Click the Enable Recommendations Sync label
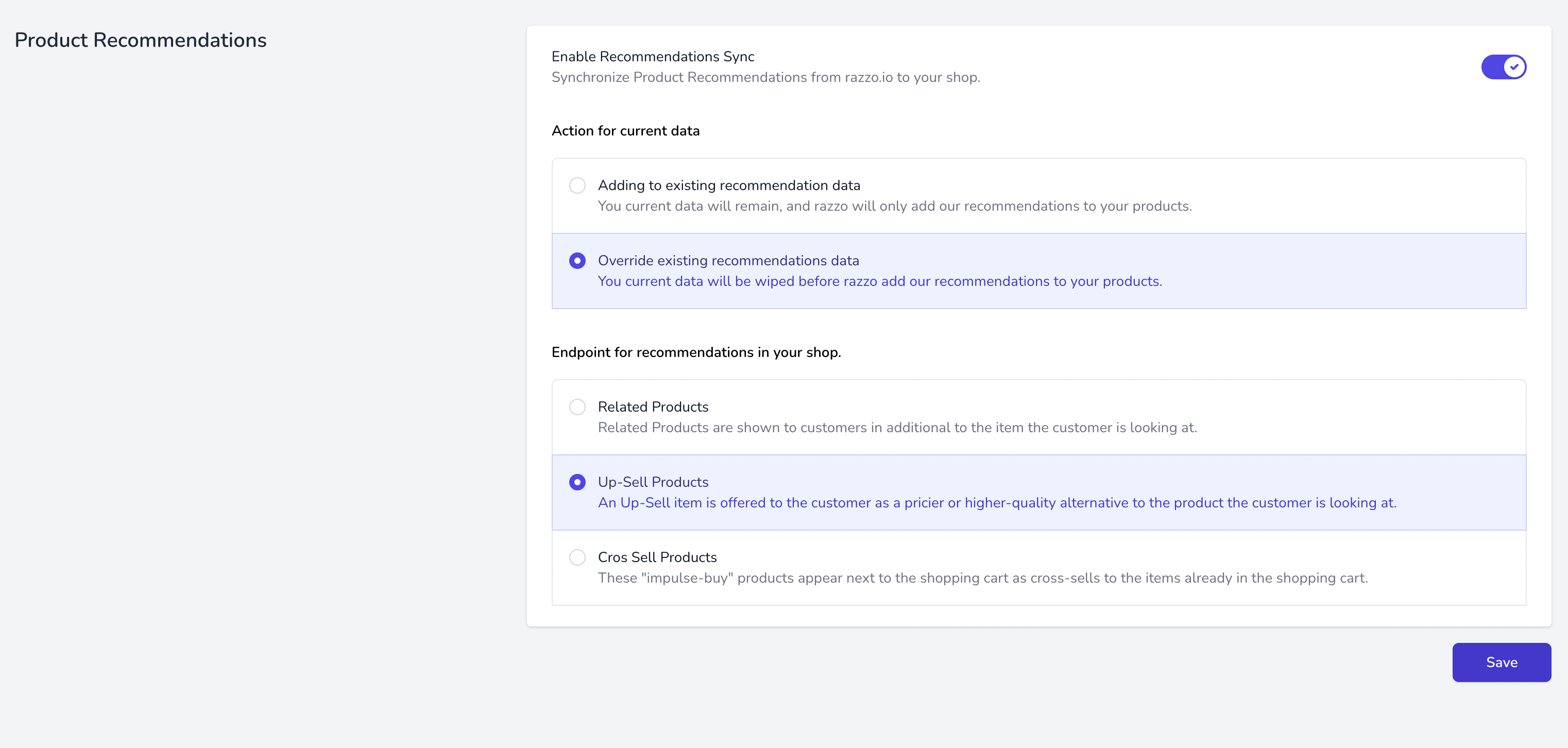 [653, 57]
